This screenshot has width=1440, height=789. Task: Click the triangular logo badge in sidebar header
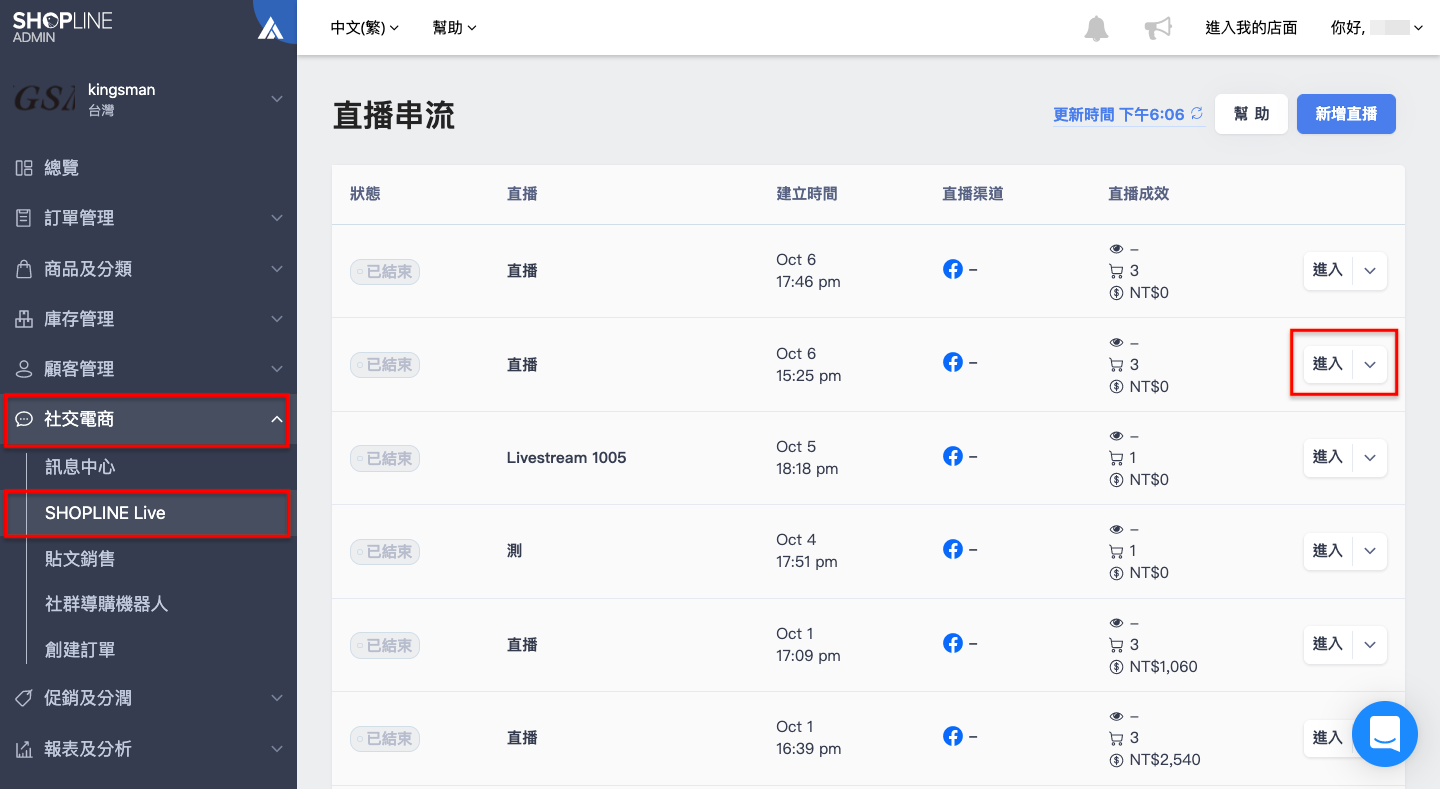(270, 28)
